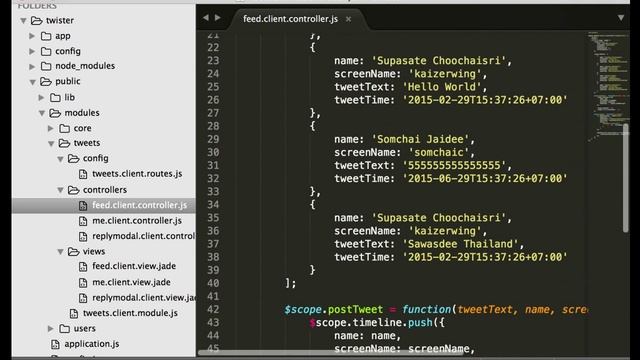Click the tweets folder icon
This screenshot has height=360, width=640.
pos(64,143)
